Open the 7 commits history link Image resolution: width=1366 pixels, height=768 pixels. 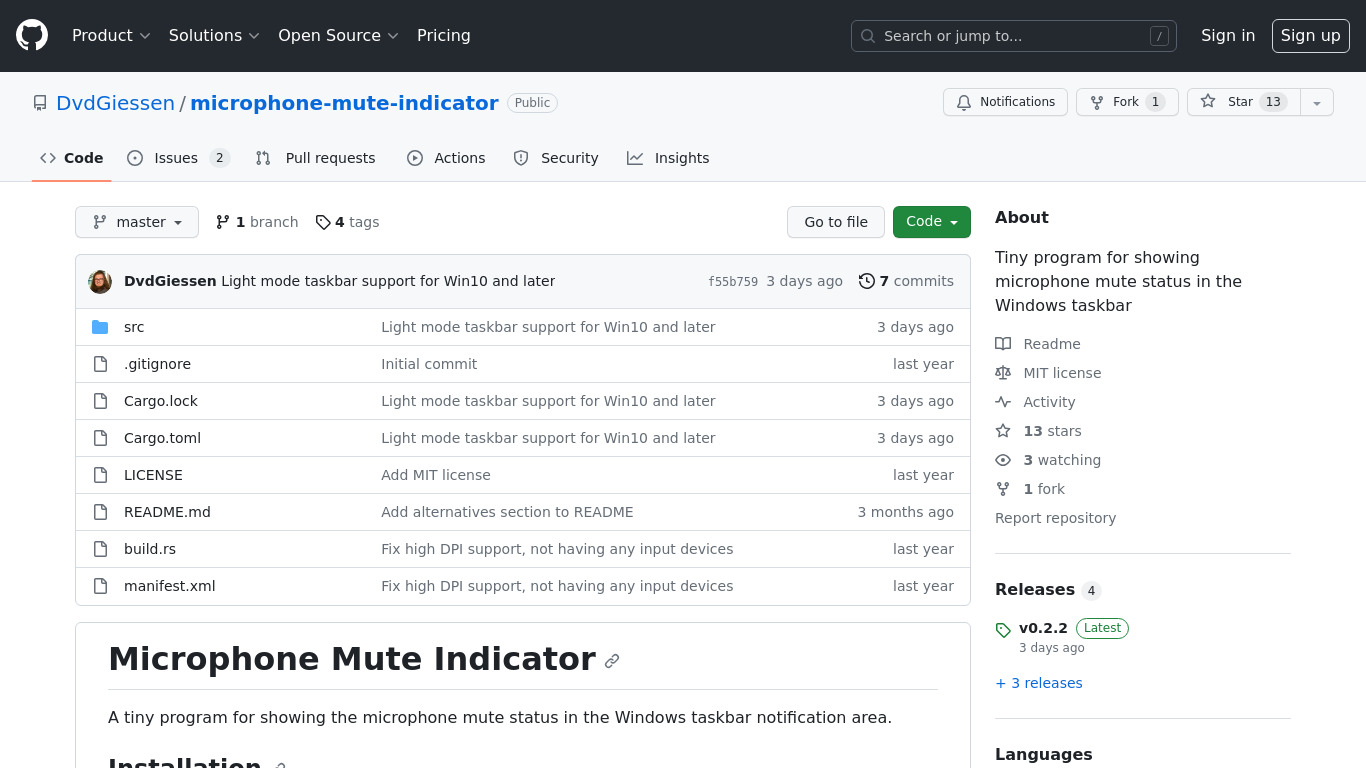tap(906, 281)
